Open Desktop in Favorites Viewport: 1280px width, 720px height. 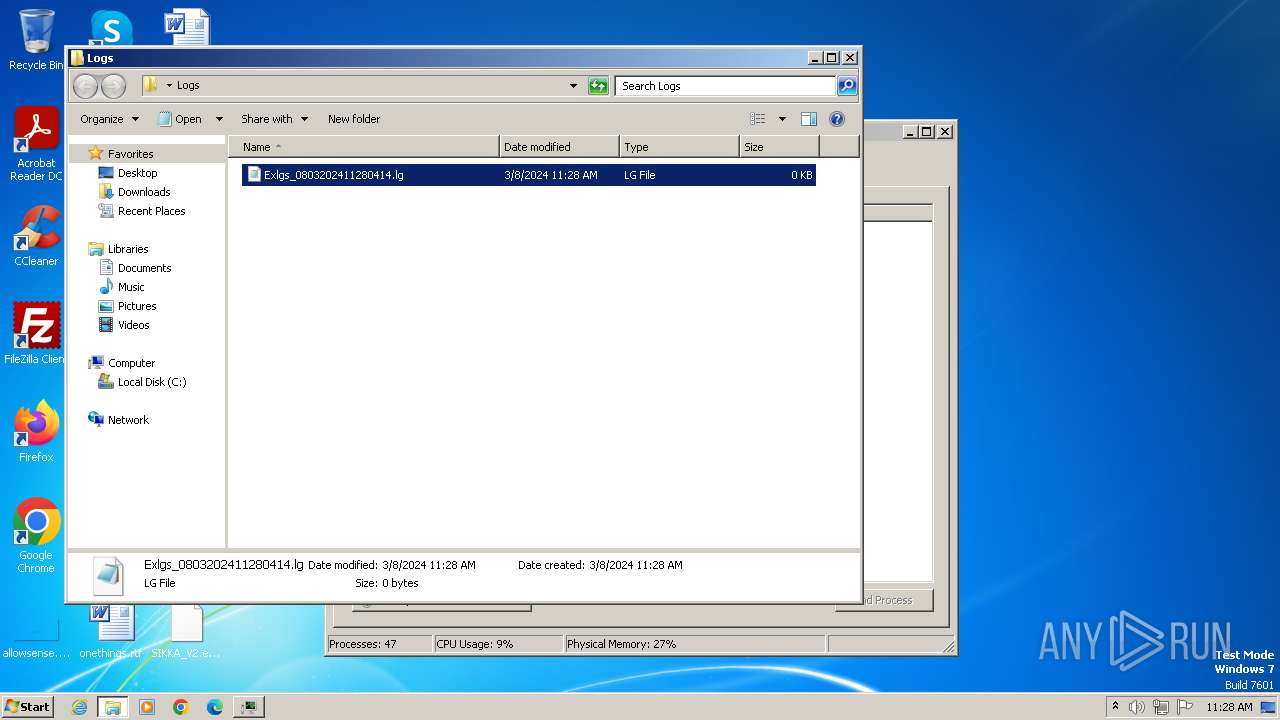click(x=138, y=173)
